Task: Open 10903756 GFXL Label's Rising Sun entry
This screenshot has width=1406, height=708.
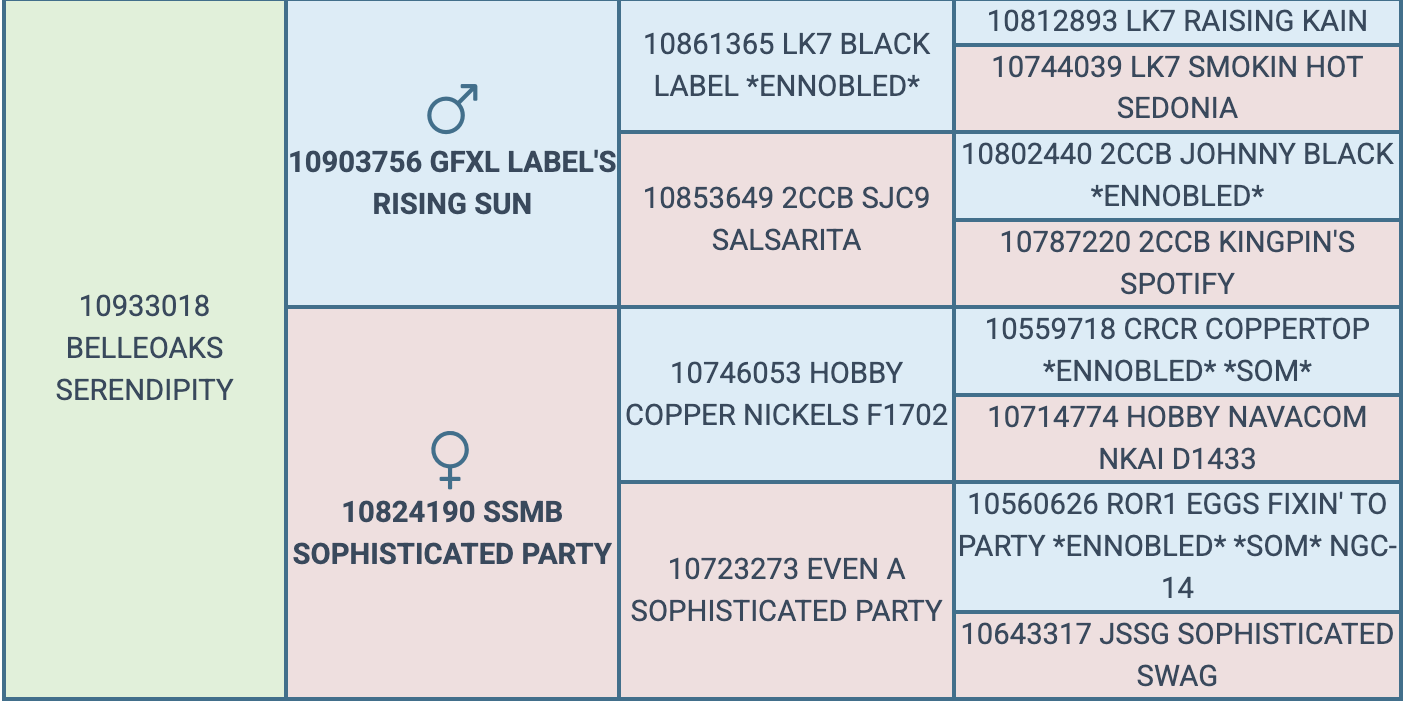Action: pyautogui.click(x=452, y=183)
